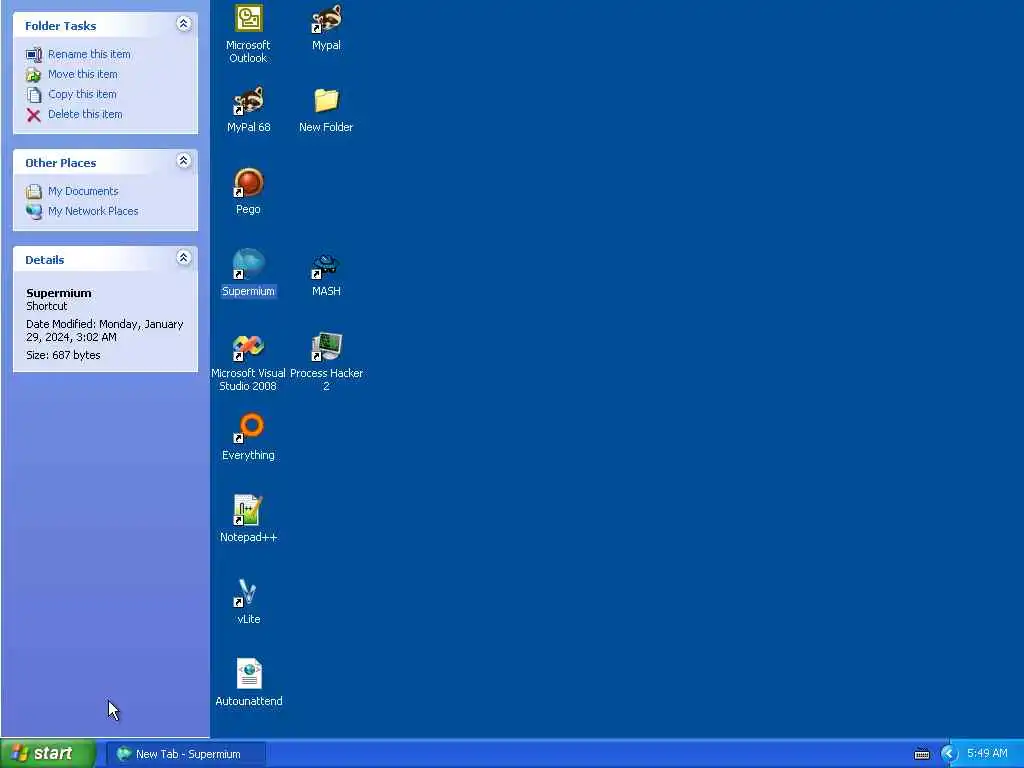Click Rename this item link
Image resolution: width=1024 pixels, height=768 pixels.
pos(89,54)
